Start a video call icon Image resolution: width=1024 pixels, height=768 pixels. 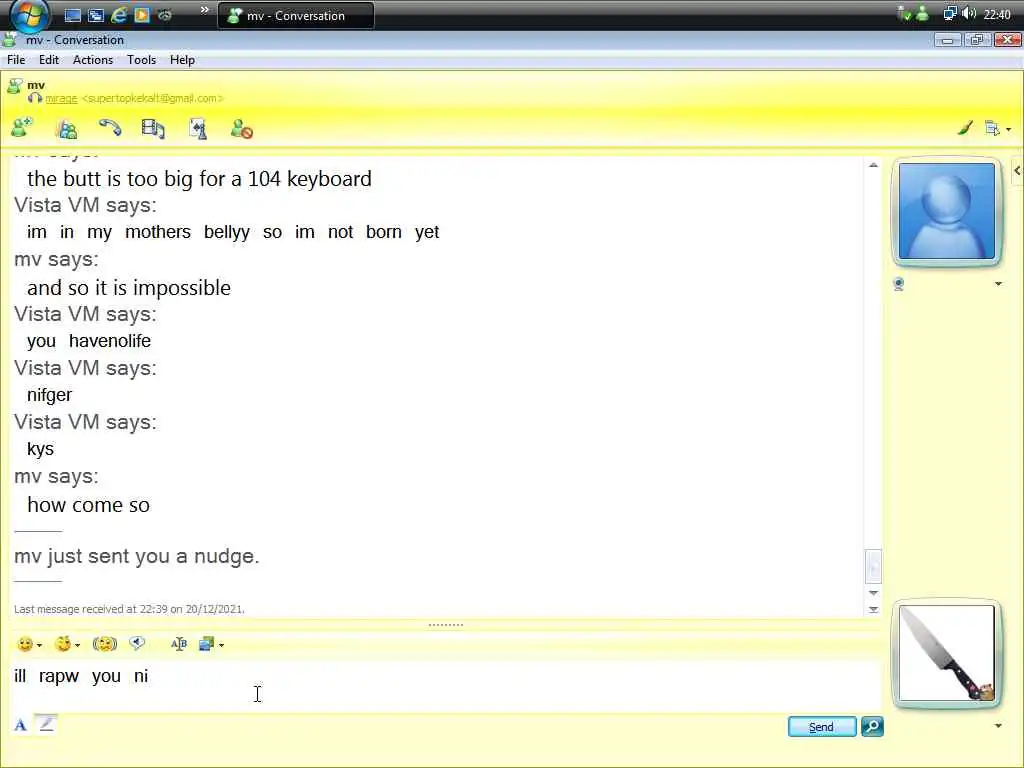click(x=153, y=128)
